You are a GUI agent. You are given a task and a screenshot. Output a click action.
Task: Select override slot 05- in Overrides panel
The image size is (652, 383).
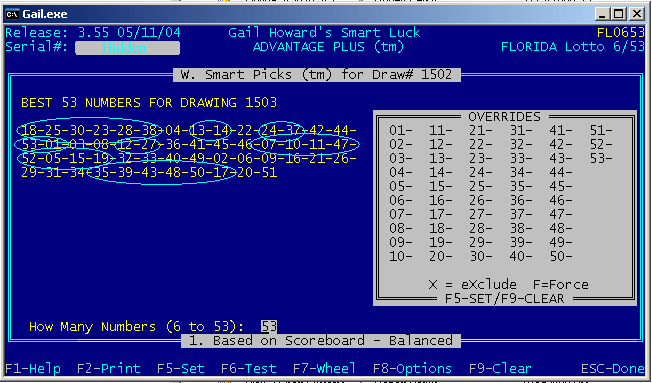[x=401, y=186]
